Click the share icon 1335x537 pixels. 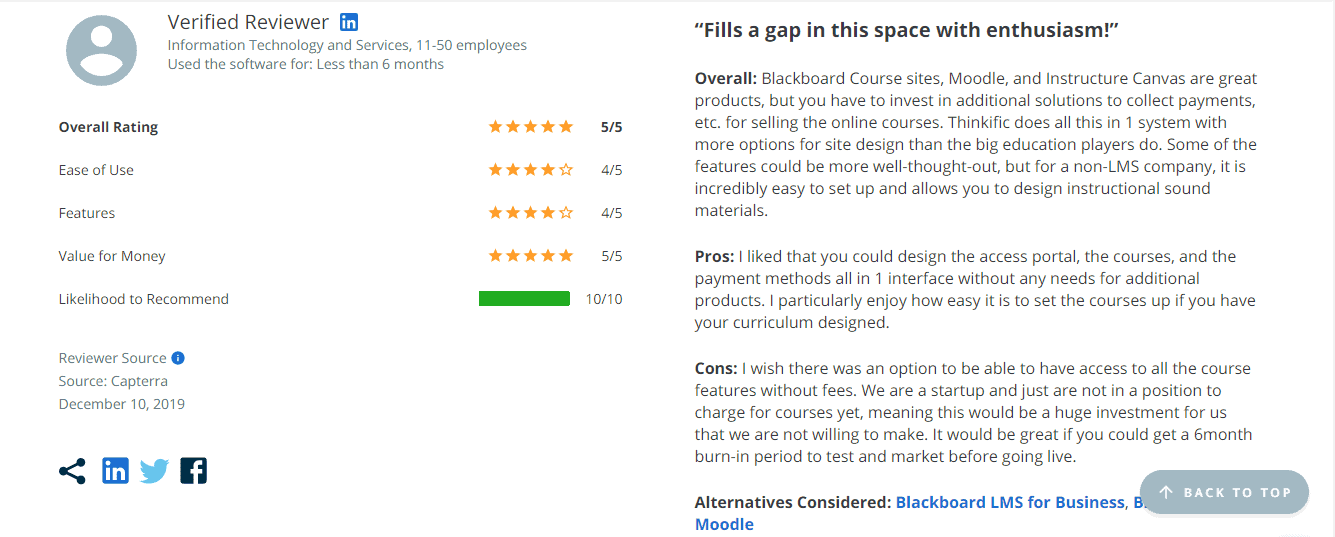[72, 471]
